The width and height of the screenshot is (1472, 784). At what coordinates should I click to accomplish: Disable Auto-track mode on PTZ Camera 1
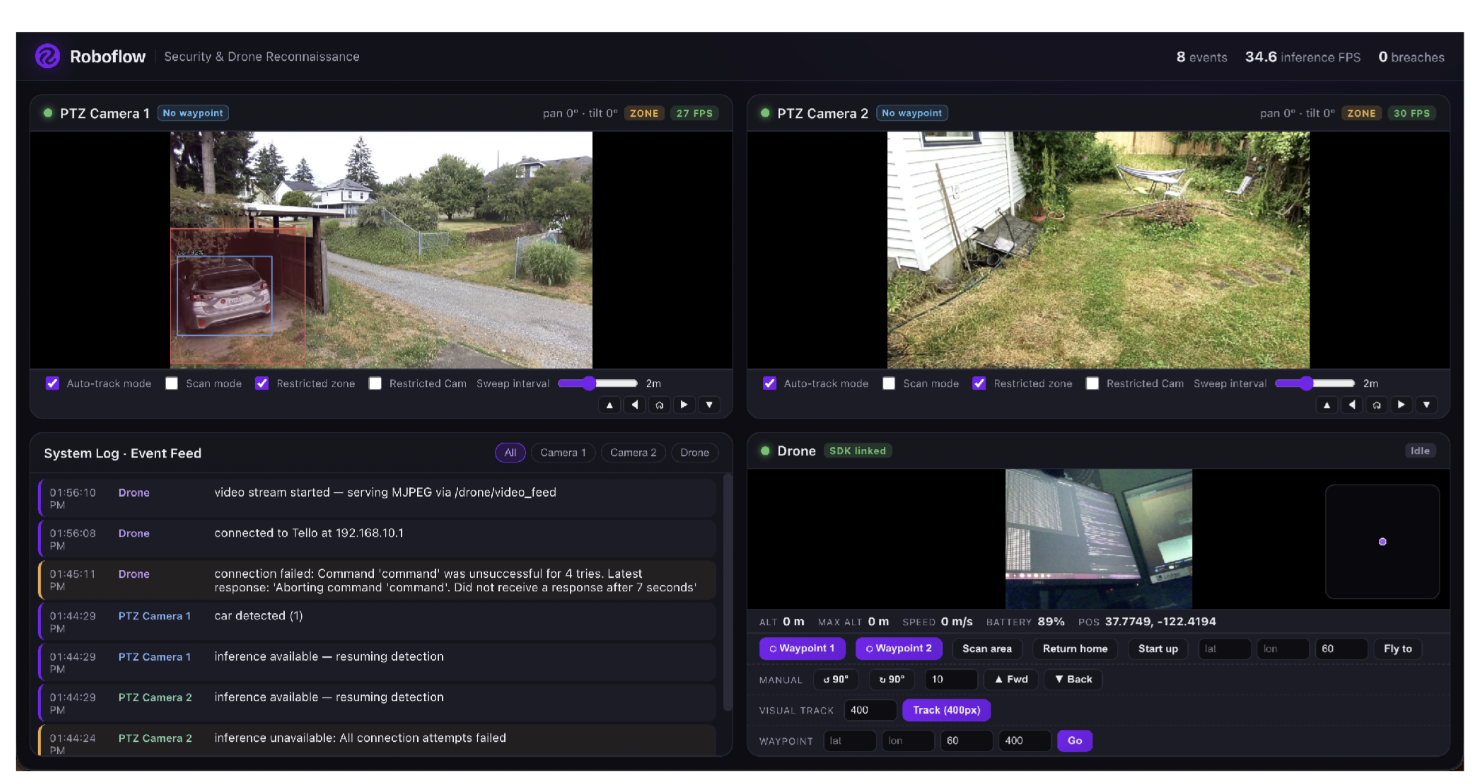pos(53,383)
